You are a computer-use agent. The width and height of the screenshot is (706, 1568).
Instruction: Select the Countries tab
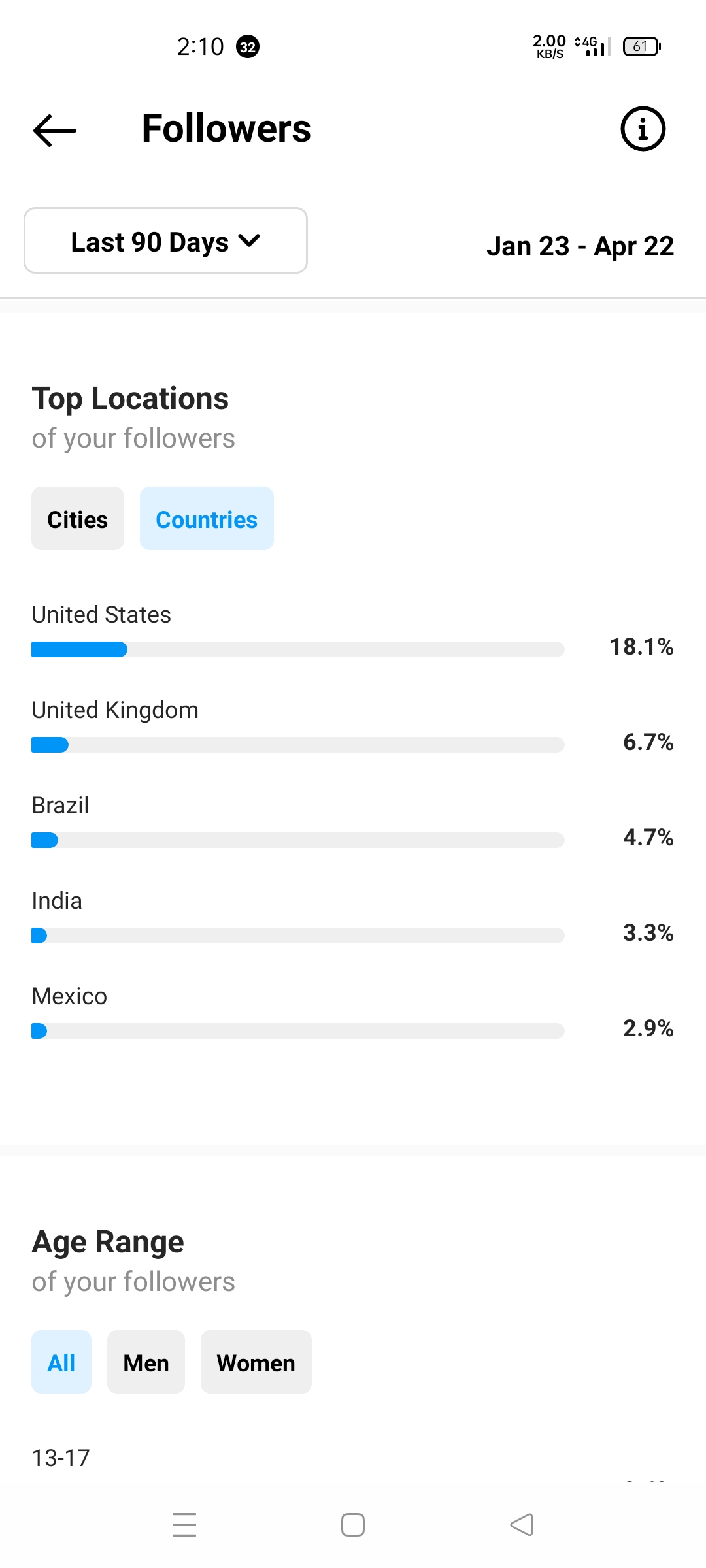tap(207, 519)
